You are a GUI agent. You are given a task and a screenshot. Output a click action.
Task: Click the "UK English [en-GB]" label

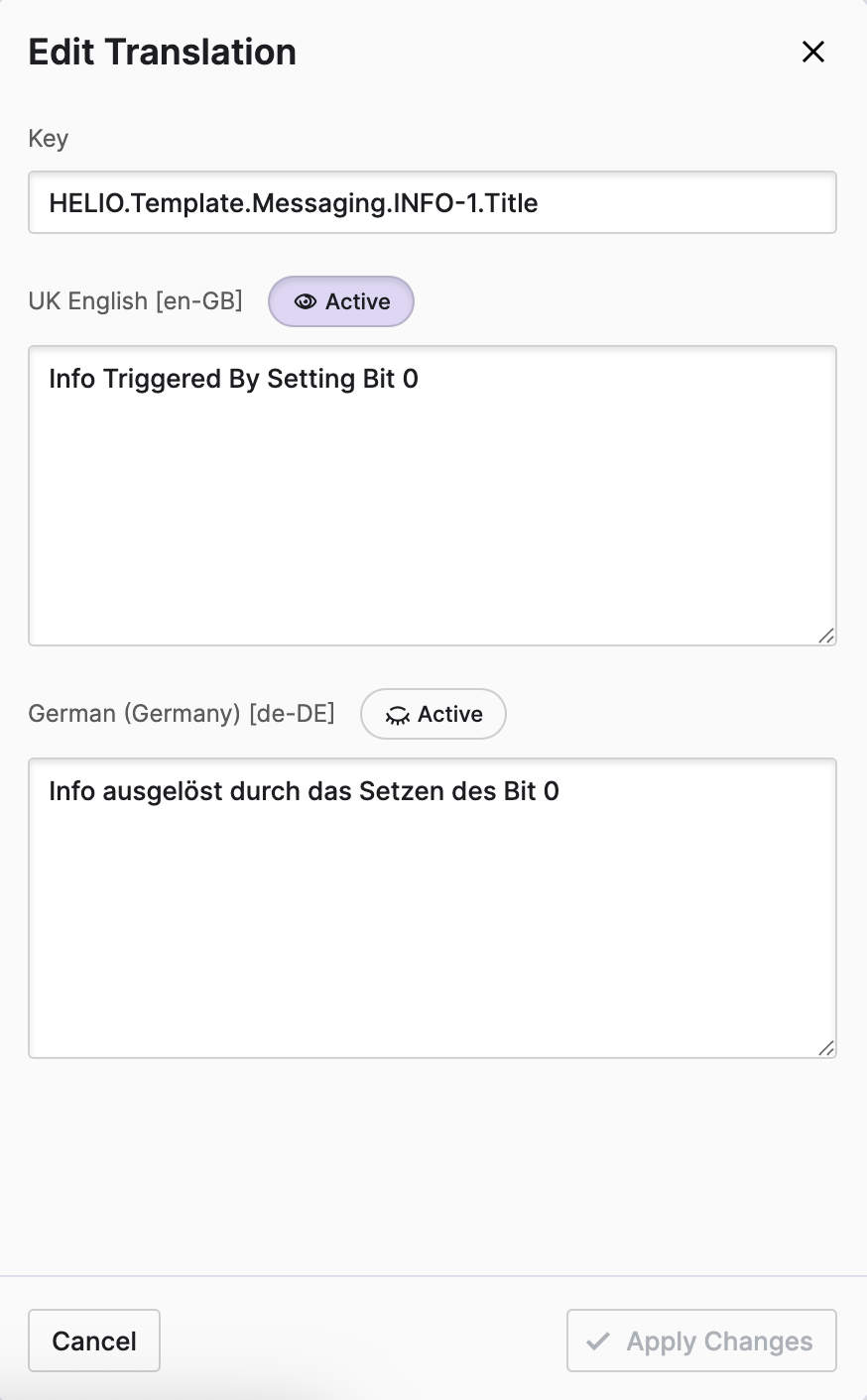tap(136, 300)
